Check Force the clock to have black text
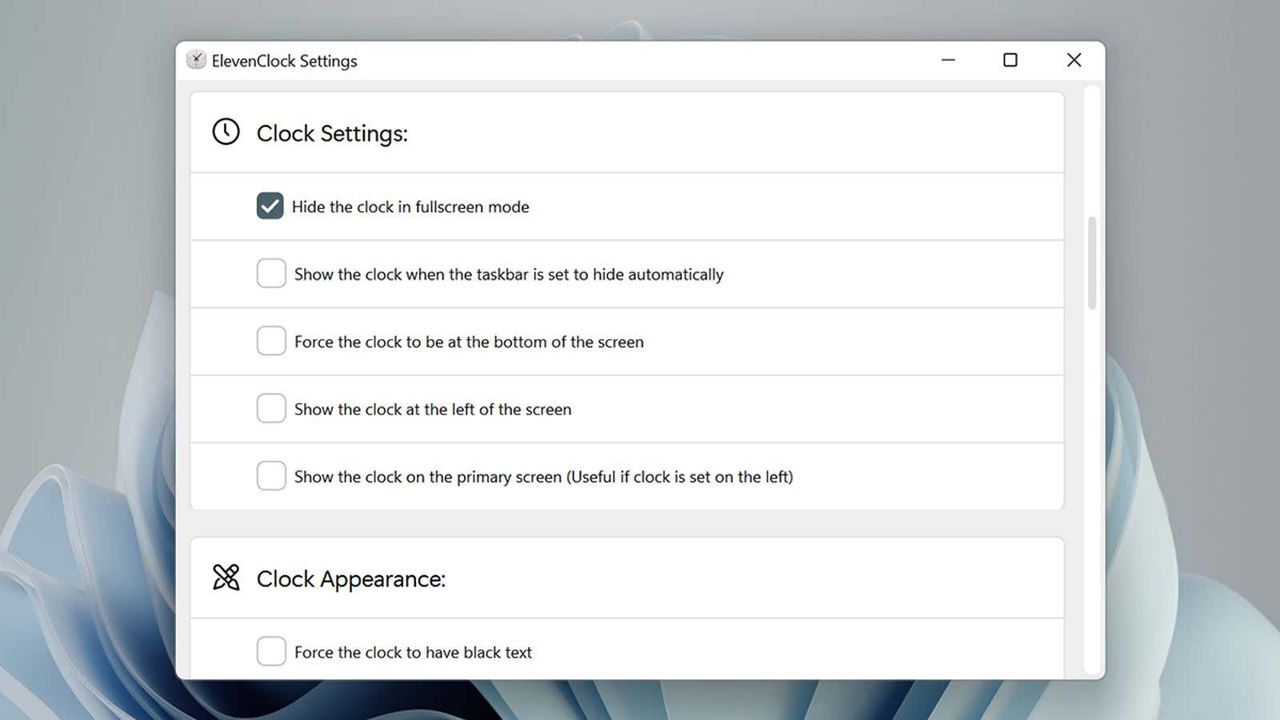 tap(271, 651)
